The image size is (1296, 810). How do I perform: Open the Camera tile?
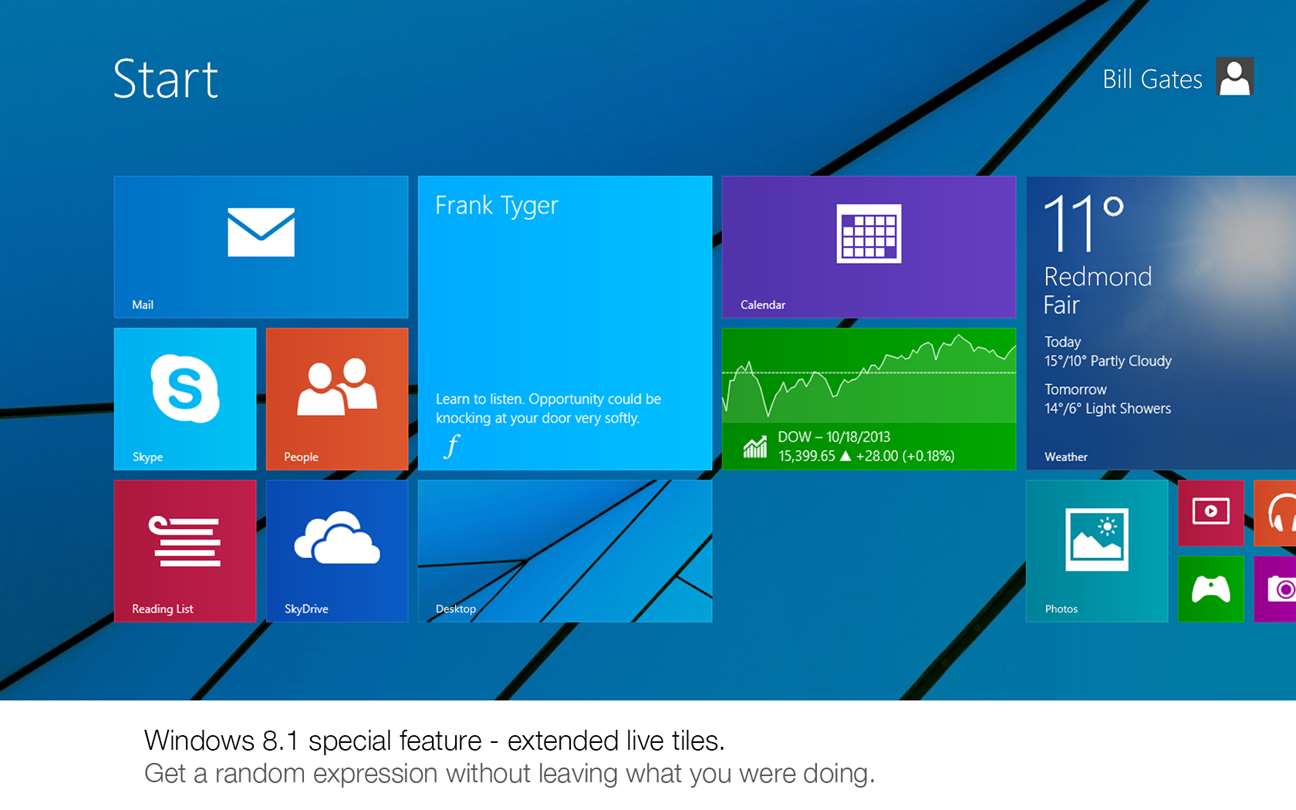(1275, 589)
